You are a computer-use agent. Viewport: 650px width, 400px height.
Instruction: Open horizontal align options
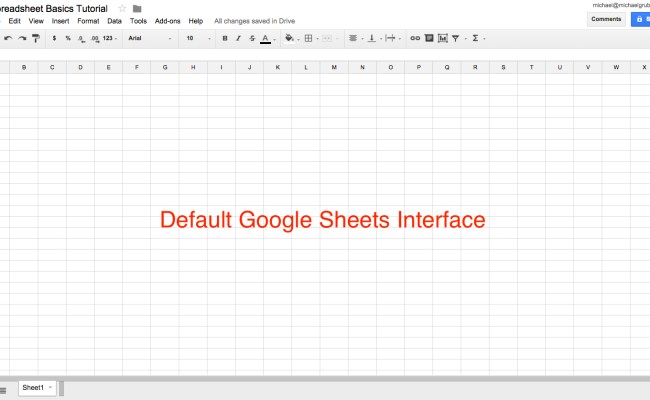click(x=353, y=38)
